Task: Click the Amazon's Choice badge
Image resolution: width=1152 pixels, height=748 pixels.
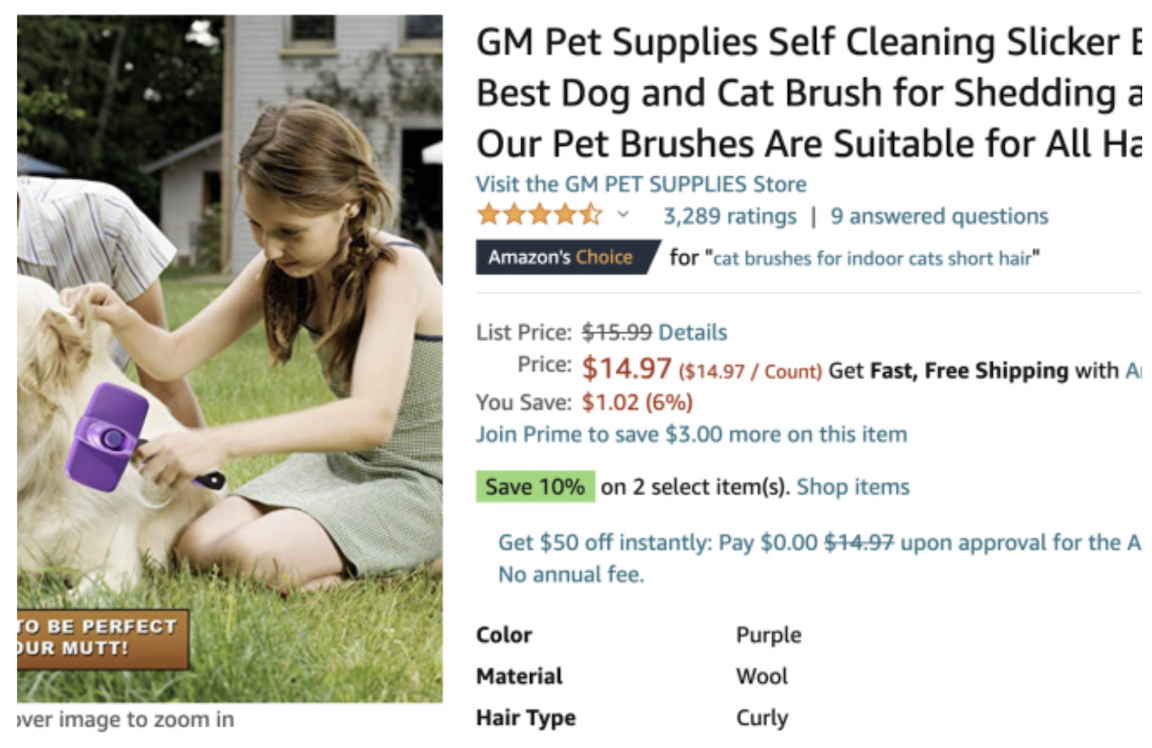Action: 567,257
